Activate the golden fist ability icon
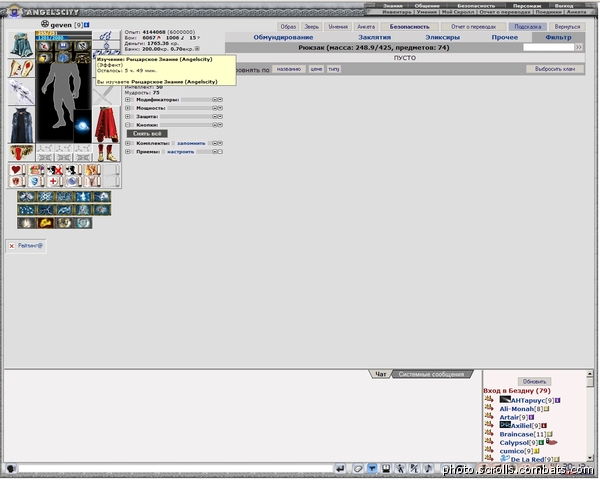600x480 pixels. tap(45, 223)
